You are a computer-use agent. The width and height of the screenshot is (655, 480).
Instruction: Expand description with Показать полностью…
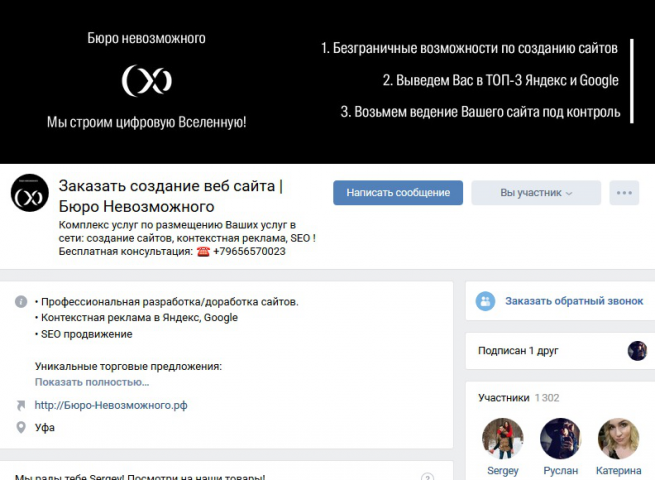(92, 382)
